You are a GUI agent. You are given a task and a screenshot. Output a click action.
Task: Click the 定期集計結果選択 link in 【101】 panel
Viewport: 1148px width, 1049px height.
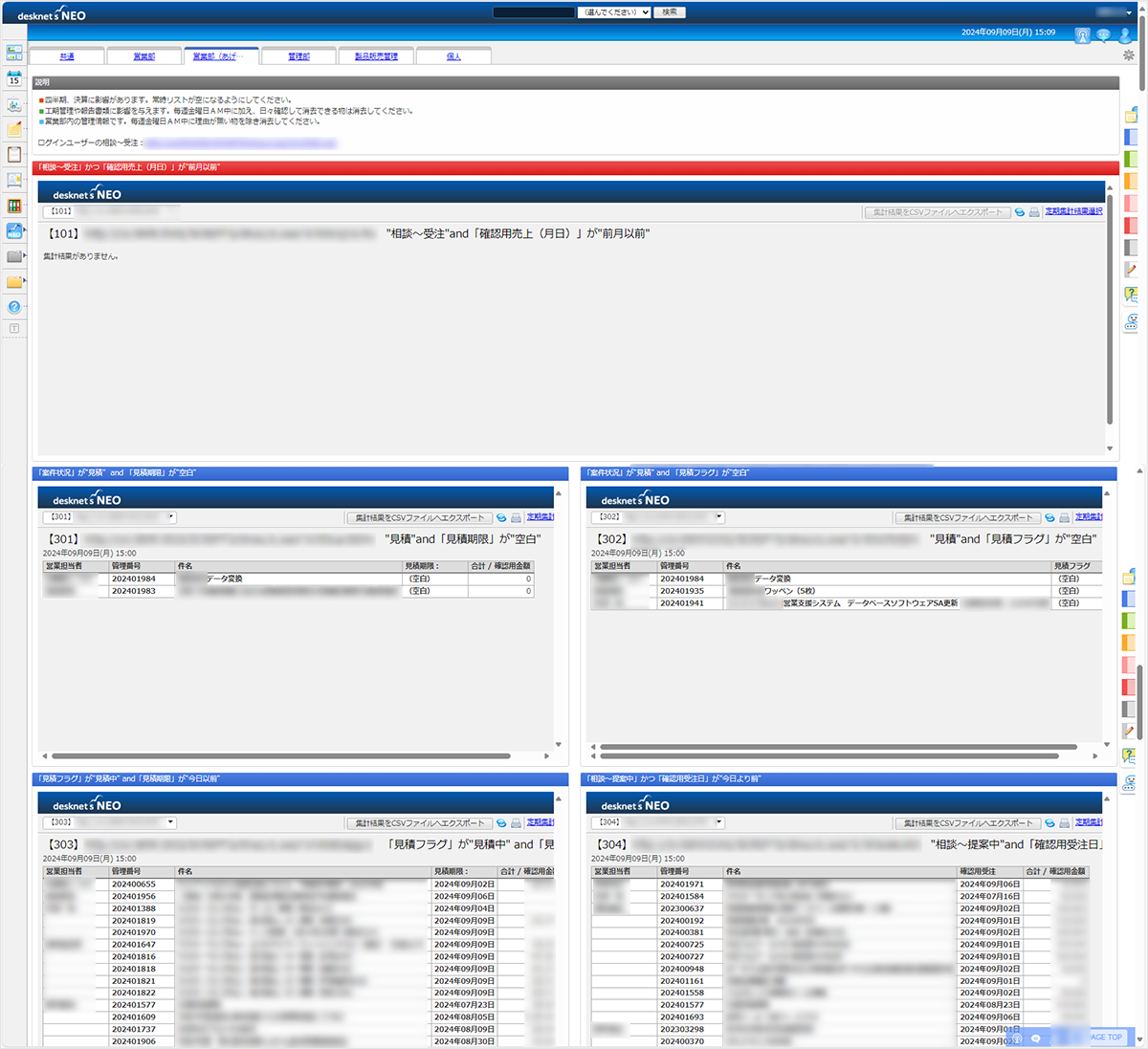pos(1073,211)
